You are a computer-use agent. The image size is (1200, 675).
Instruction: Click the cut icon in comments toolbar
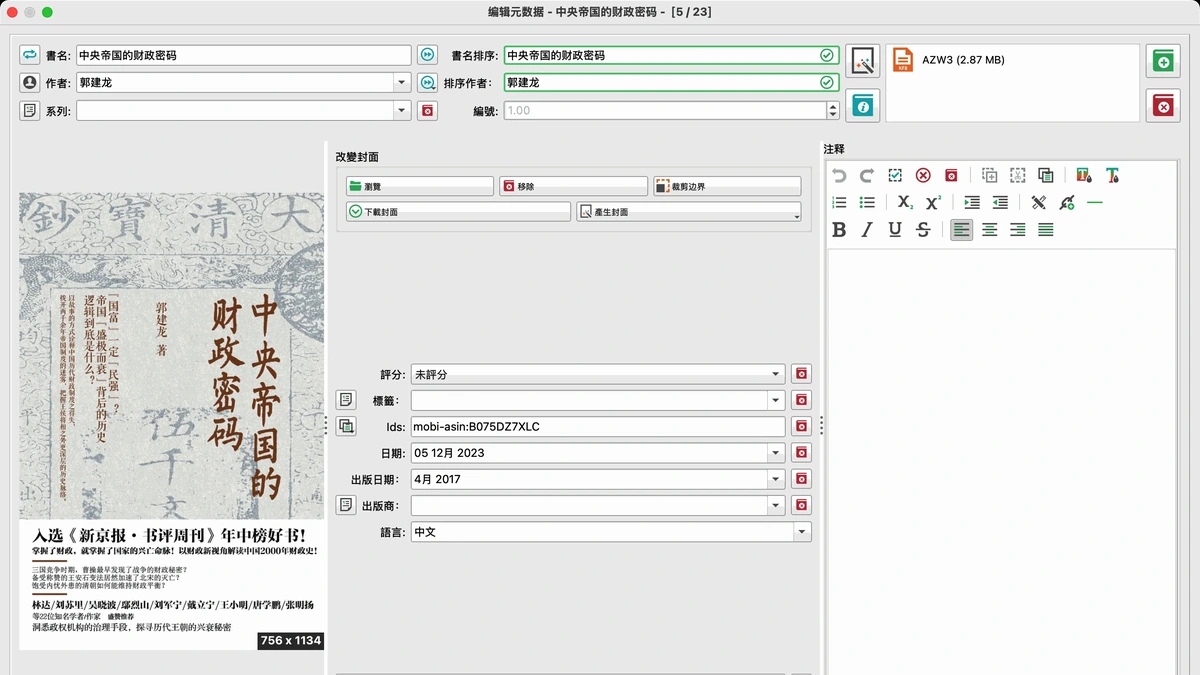tap(1017, 175)
